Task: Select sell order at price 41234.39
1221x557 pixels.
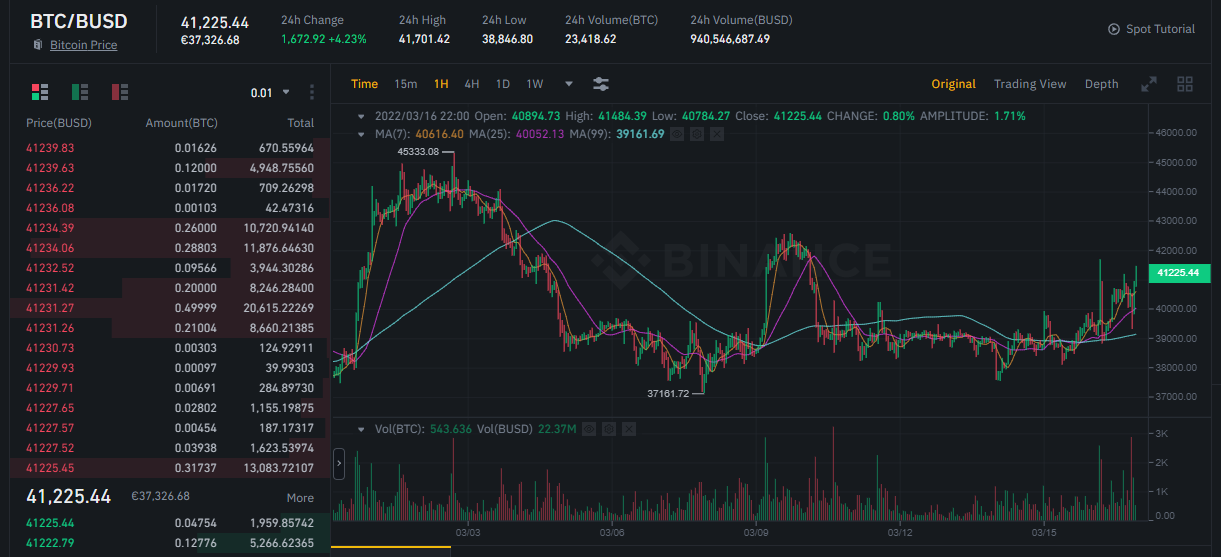Action: point(169,228)
